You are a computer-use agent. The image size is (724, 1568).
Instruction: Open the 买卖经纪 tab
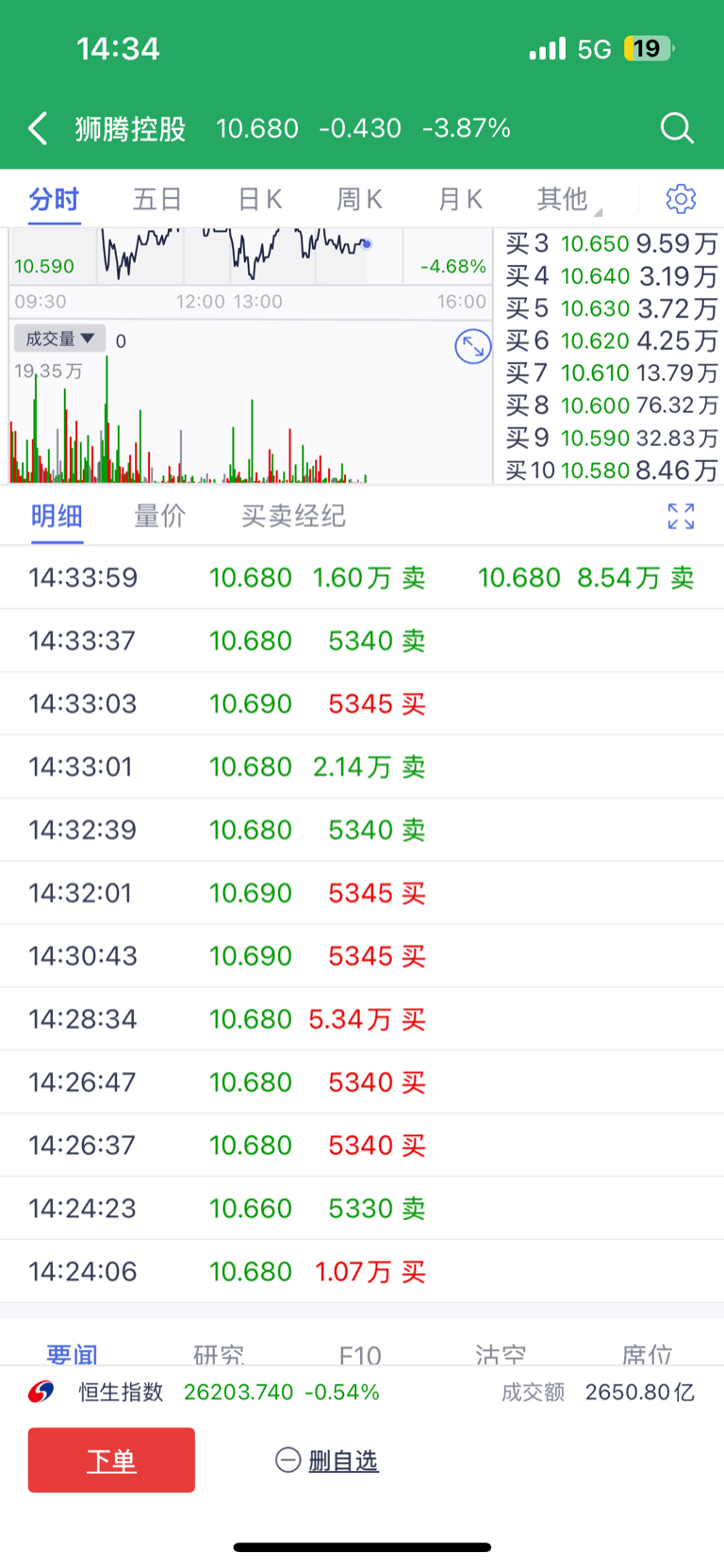pos(293,516)
